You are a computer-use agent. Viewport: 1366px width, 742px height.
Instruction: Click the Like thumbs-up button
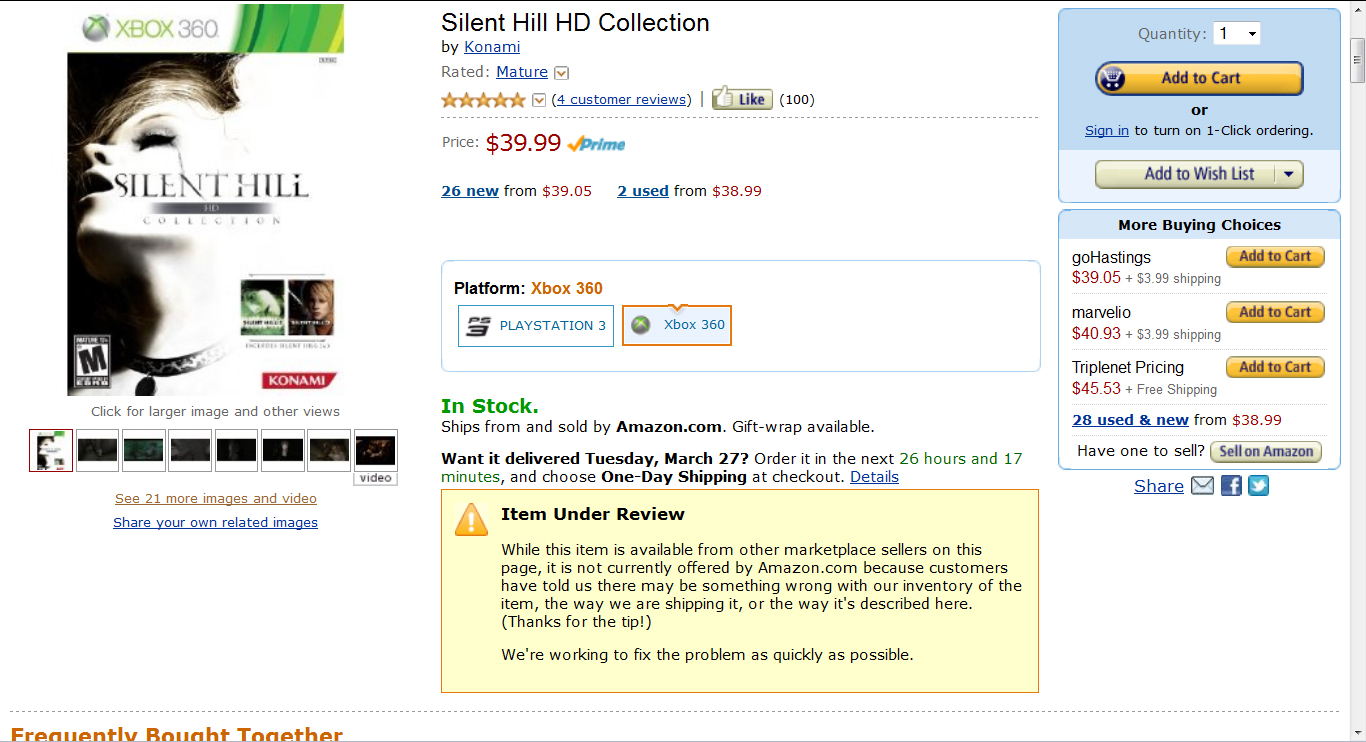[x=742, y=99]
